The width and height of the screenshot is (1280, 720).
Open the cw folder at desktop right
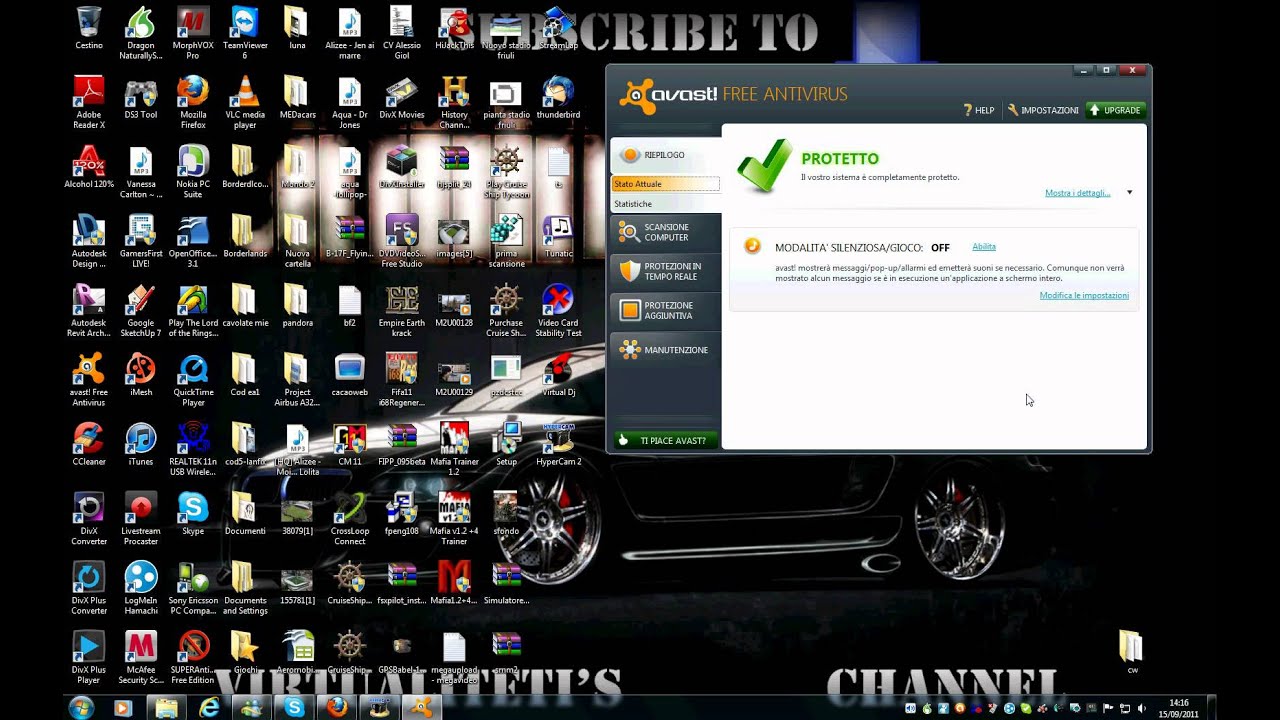click(x=1131, y=651)
